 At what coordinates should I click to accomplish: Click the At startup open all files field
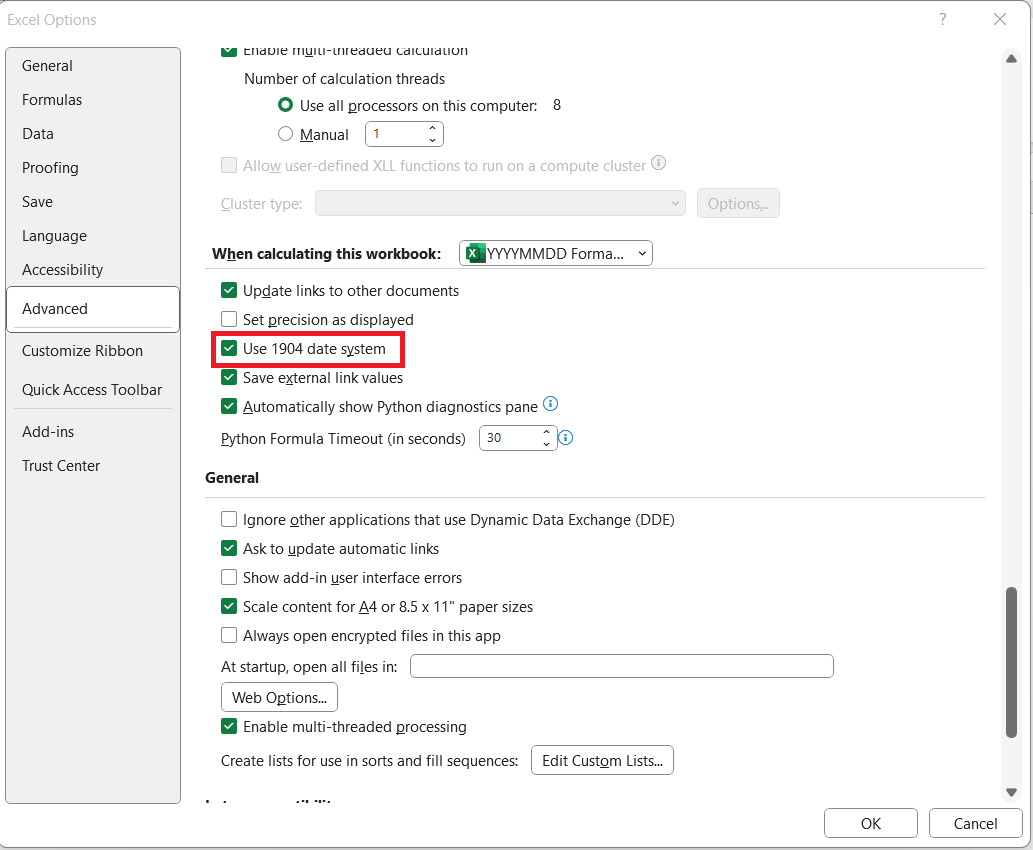pyautogui.click(x=622, y=666)
